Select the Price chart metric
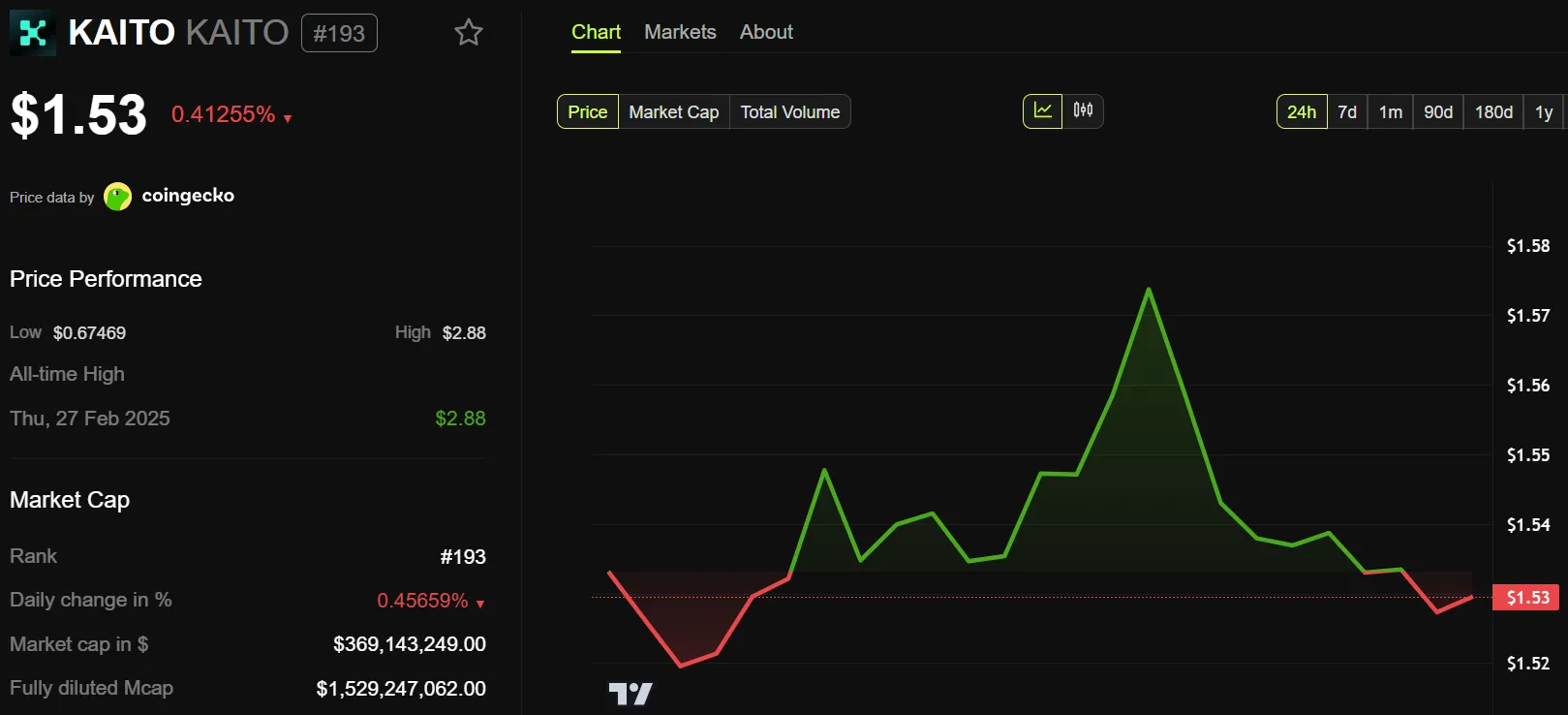The image size is (1568, 715). (x=588, y=111)
